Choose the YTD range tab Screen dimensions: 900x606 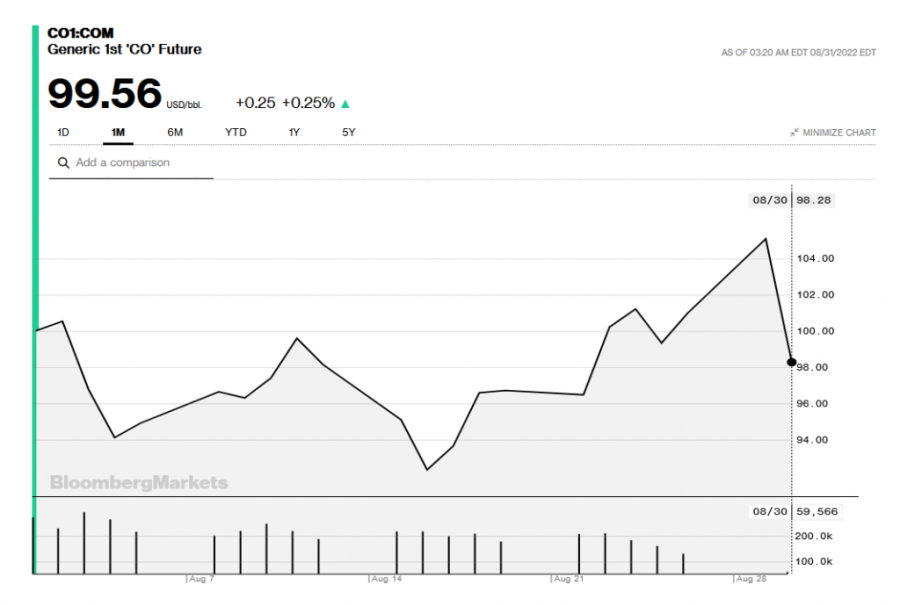click(235, 132)
